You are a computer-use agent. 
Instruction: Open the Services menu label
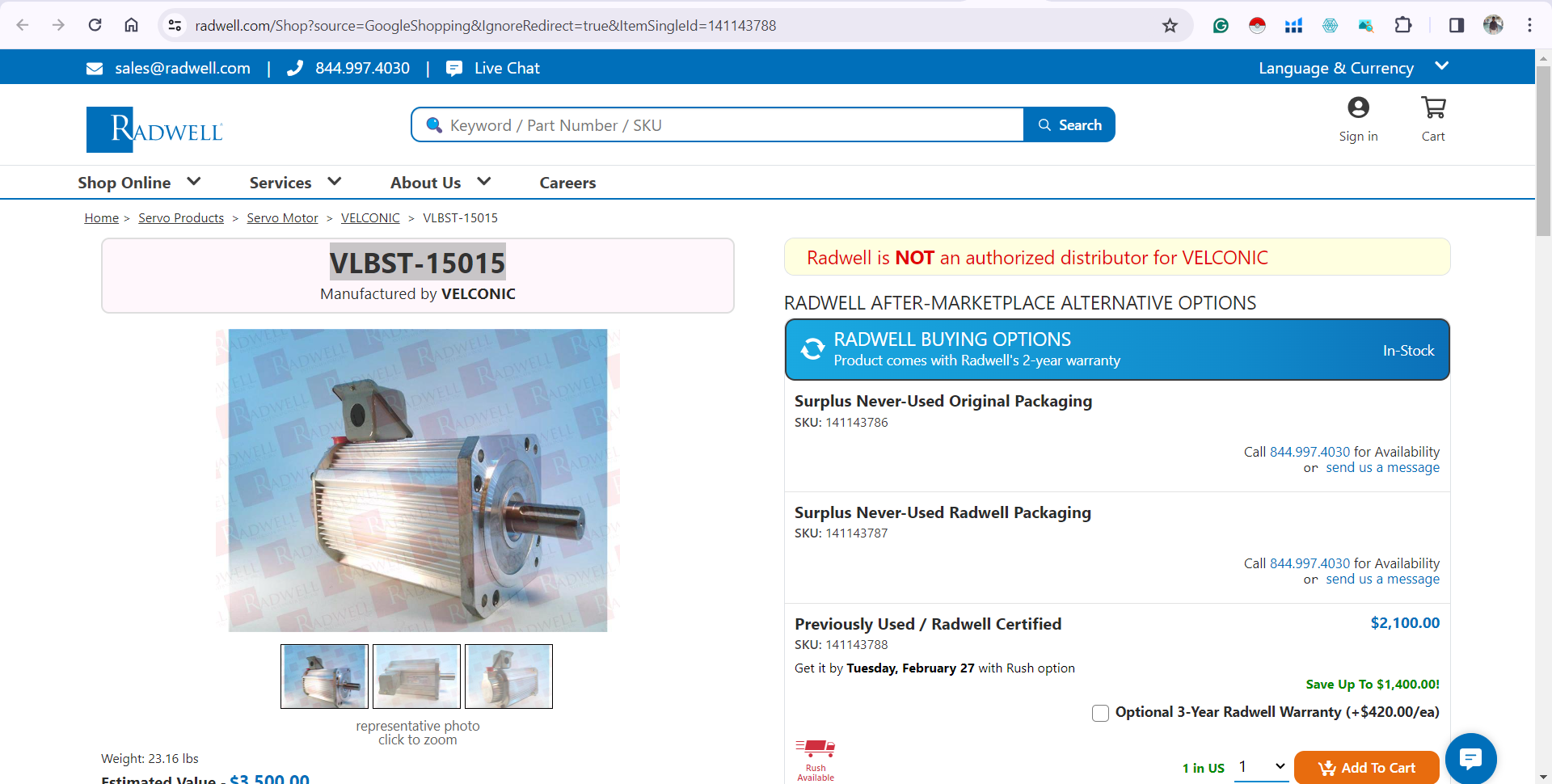280,183
